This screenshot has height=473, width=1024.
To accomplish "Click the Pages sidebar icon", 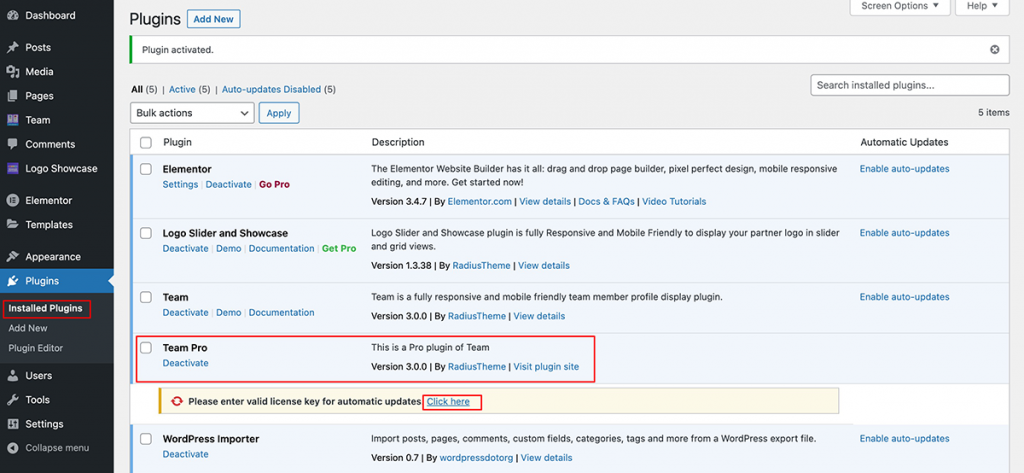I will tap(12, 95).
